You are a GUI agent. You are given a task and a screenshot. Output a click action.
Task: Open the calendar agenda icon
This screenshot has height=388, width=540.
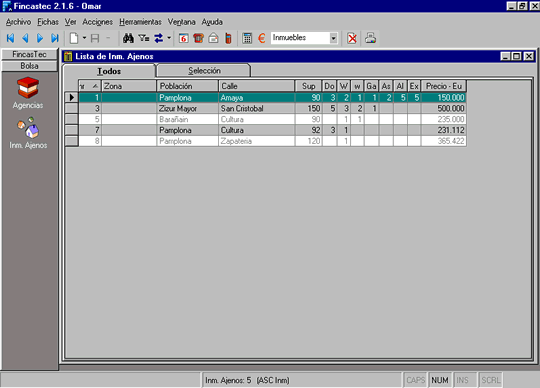(183, 38)
